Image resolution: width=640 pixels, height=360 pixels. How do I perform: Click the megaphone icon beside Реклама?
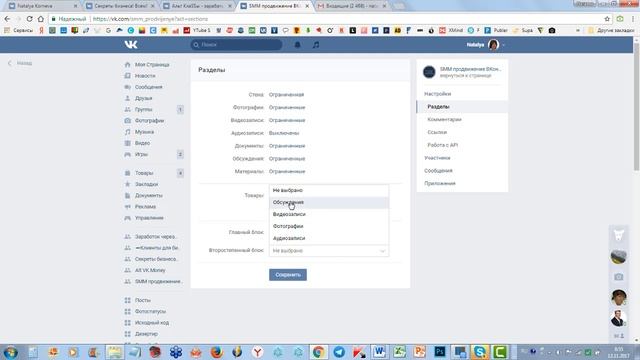click(127, 207)
